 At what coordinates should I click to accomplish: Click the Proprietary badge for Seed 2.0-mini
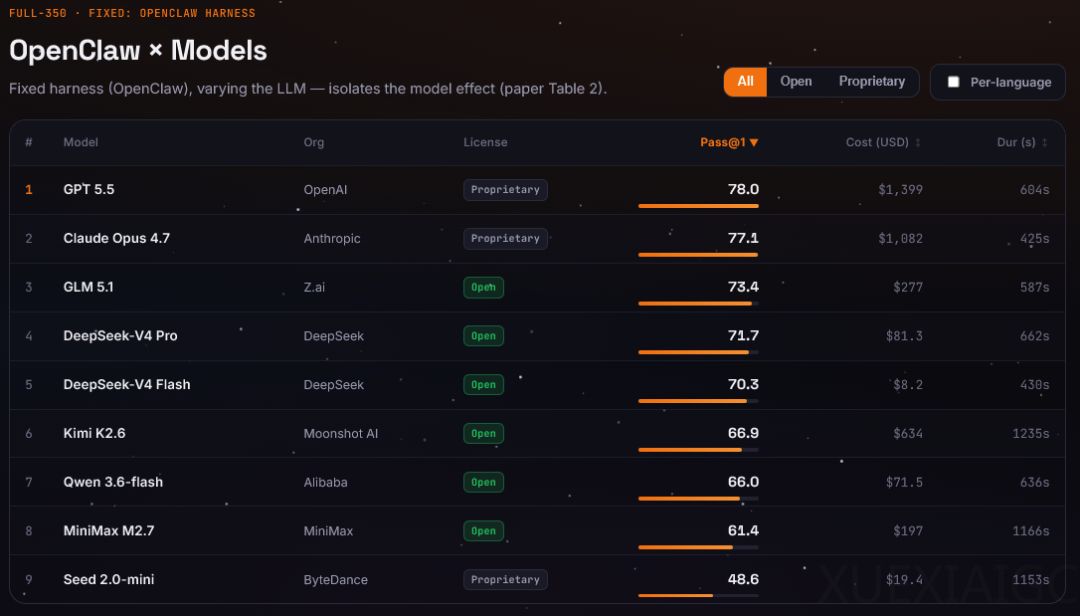point(505,579)
